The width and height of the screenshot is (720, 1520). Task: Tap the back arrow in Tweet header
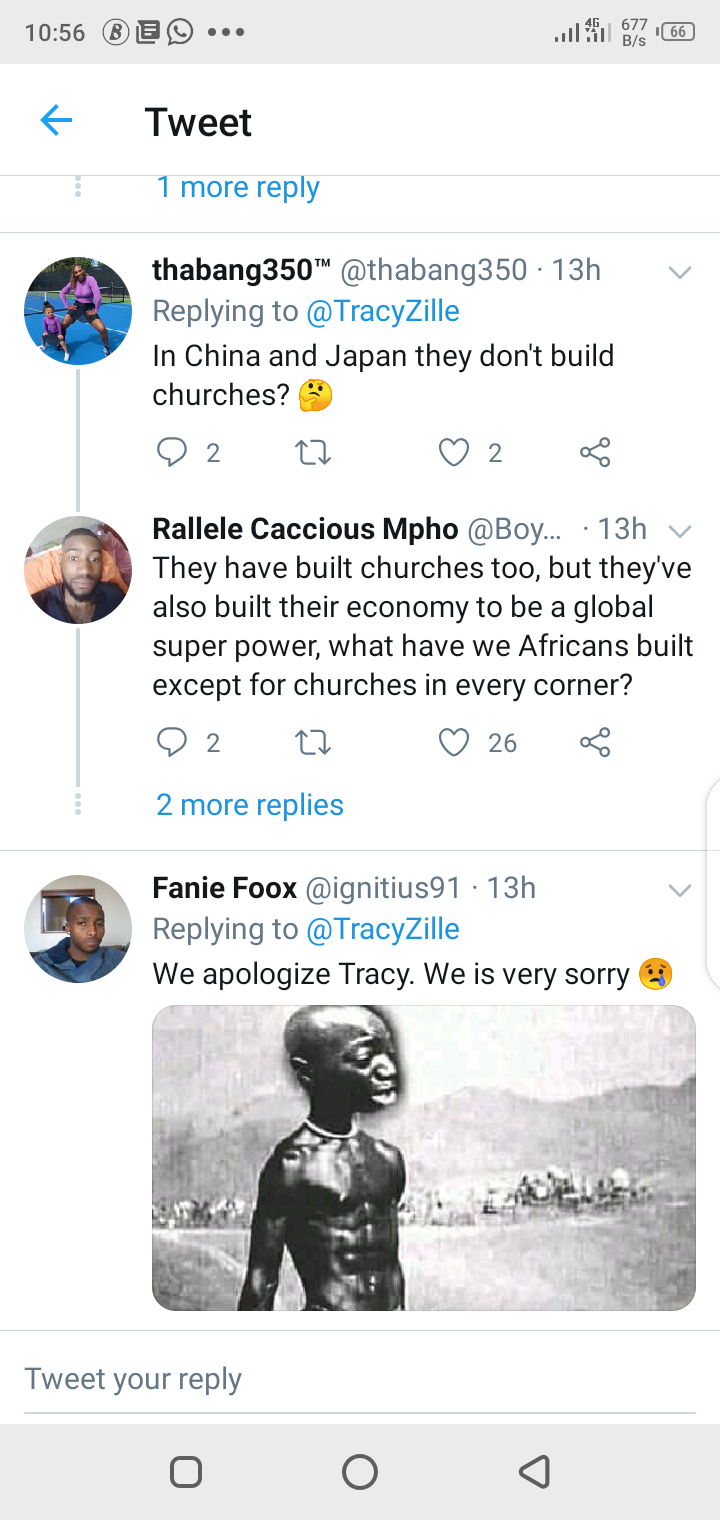[56, 122]
